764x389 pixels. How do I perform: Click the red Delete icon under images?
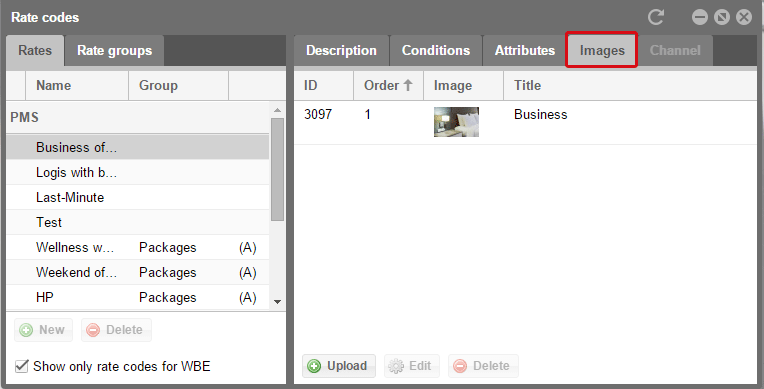[460, 366]
